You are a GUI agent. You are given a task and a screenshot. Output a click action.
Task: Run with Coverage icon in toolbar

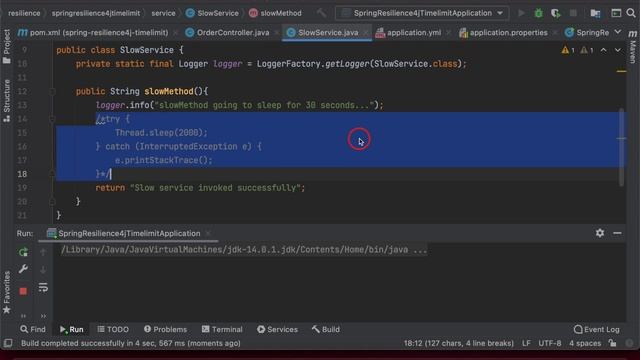click(x=556, y=13)
